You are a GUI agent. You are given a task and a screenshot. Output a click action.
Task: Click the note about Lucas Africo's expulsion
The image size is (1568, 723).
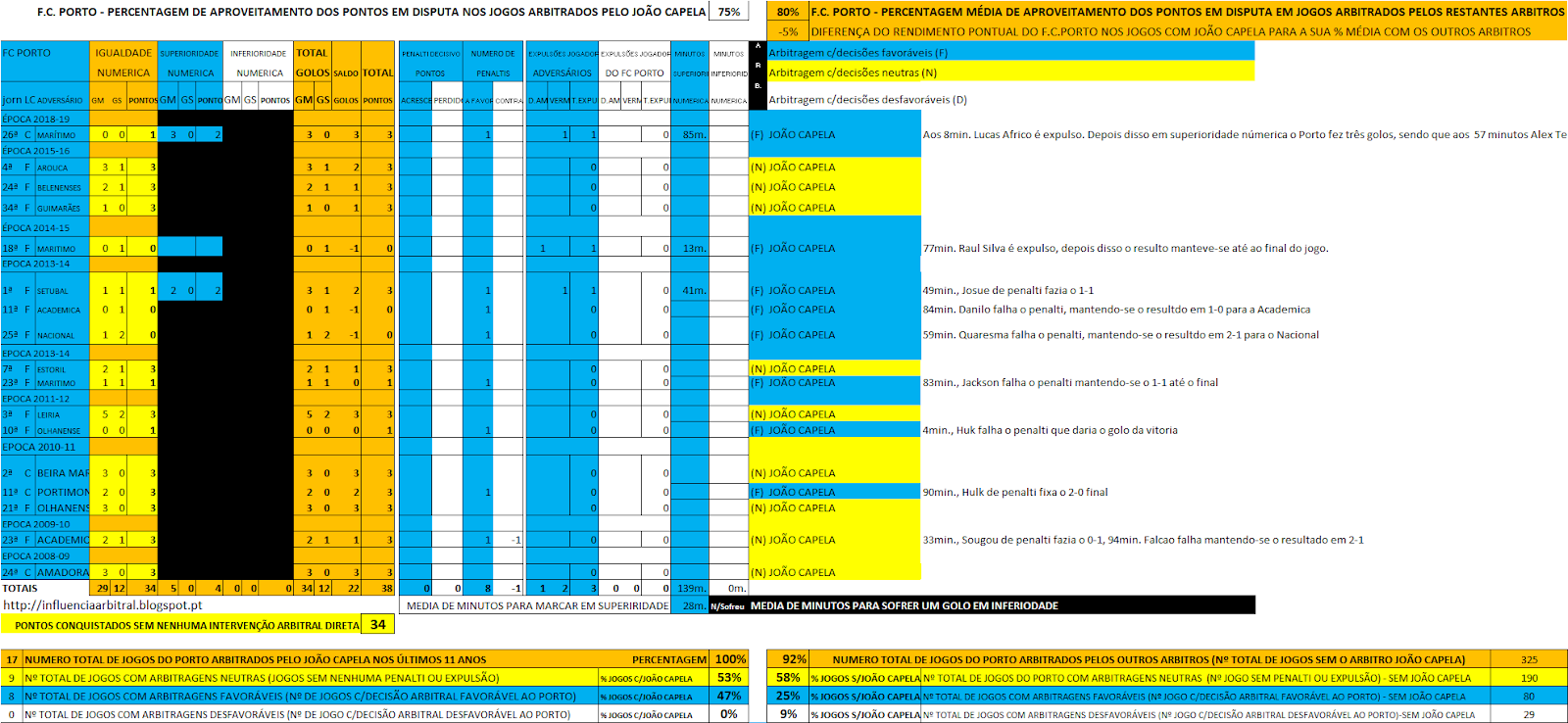point(1245,135)
